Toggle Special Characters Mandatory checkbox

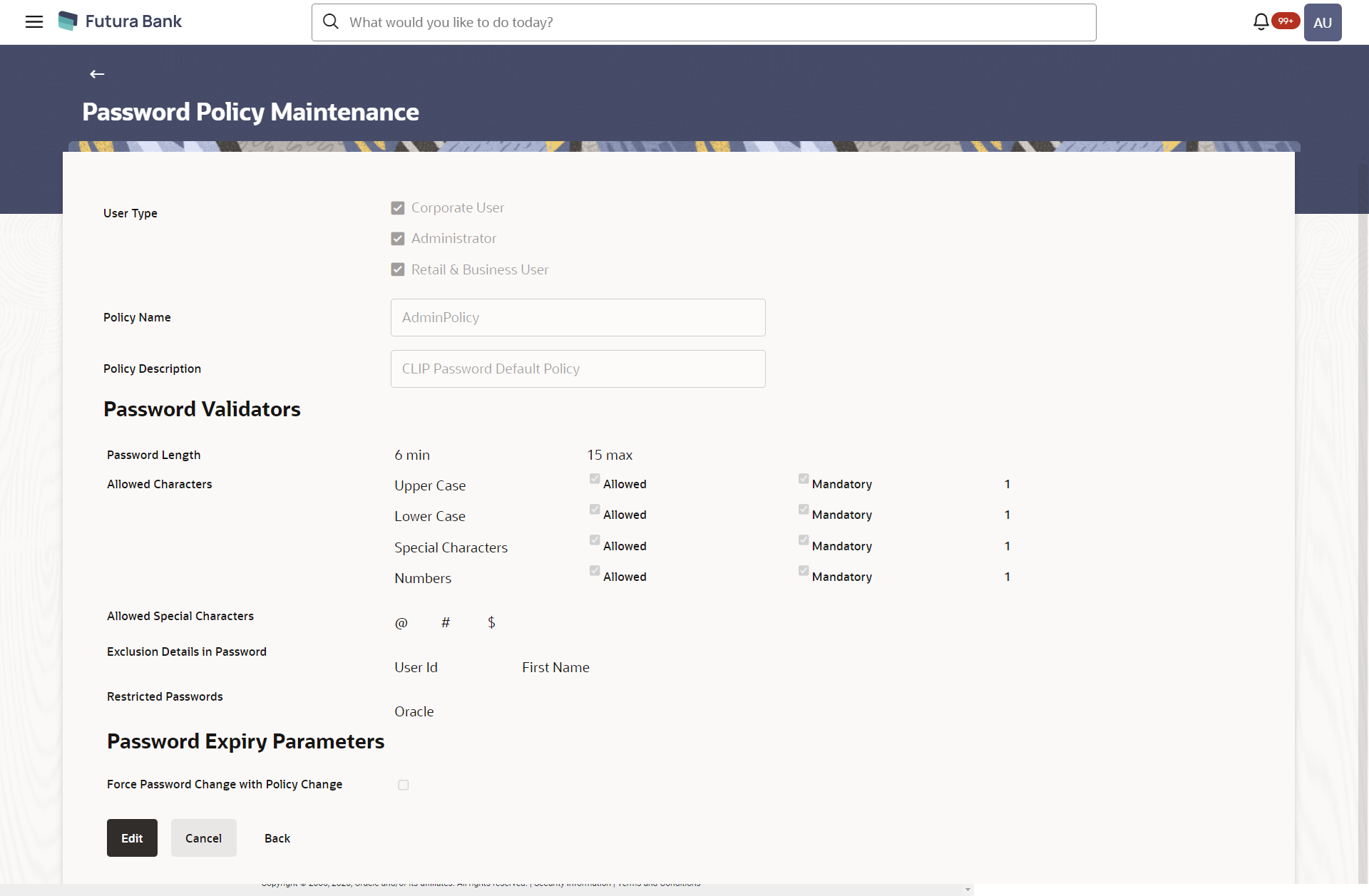point(804,540)
